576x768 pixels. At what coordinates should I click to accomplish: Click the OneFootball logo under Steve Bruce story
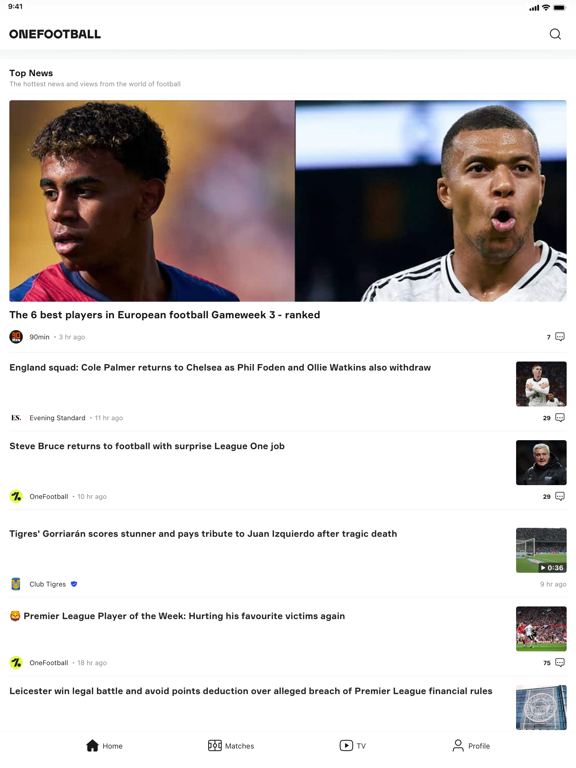tap(16, 496)
